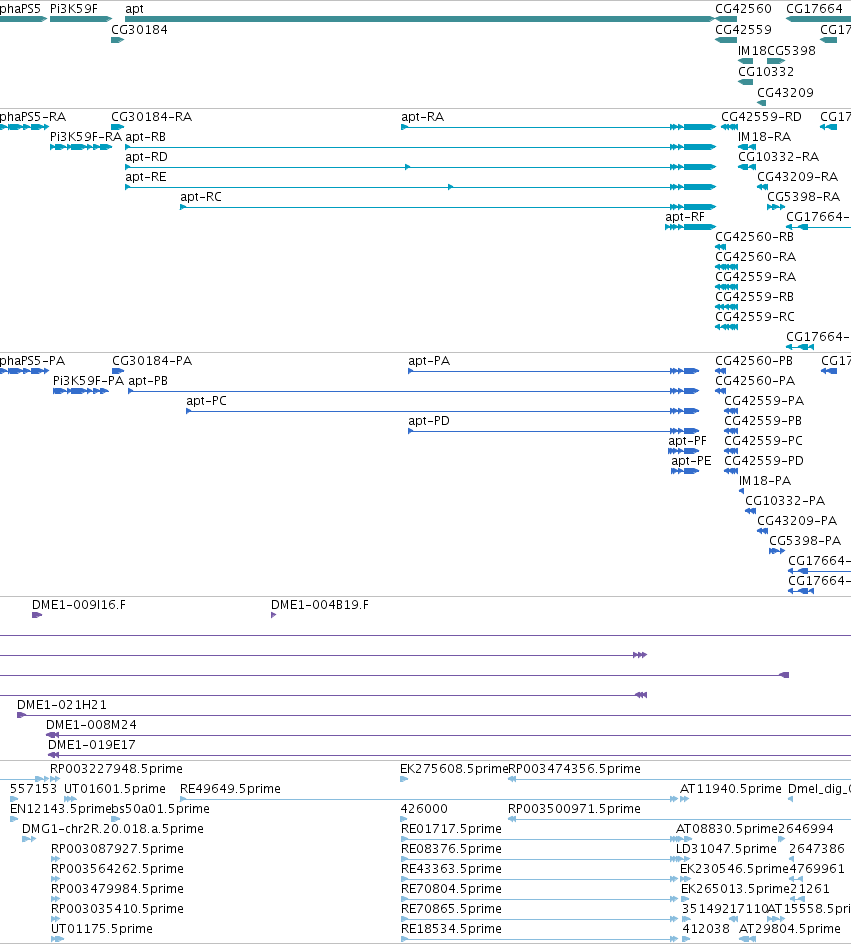Click the apt-PF protein label

(687, 441)
